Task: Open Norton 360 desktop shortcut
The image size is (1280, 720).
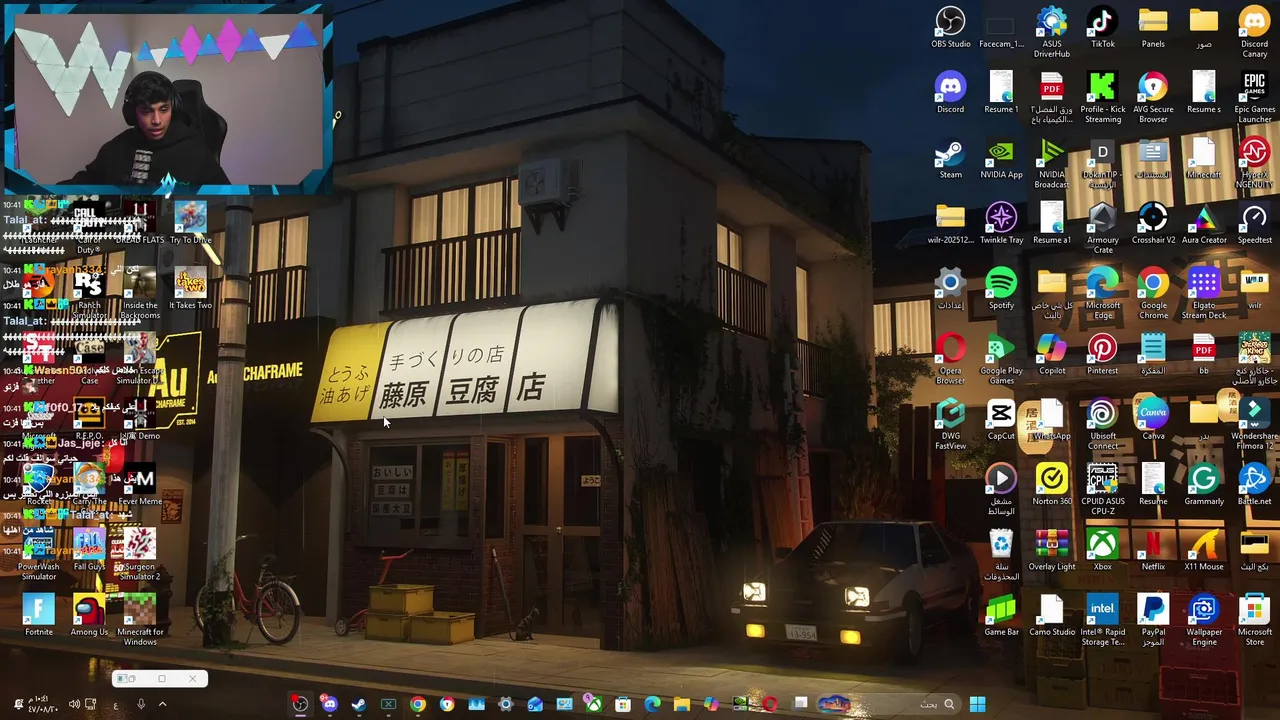Action: 1051,485
